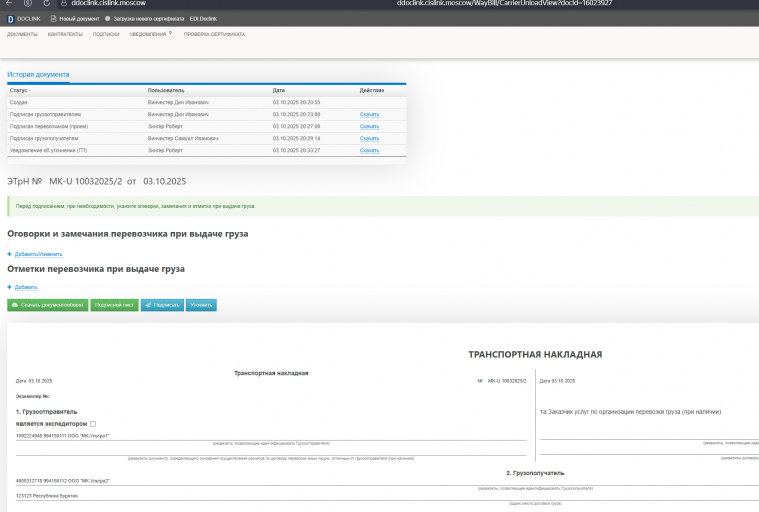This screenshot has height=512, width=759.
Task: Open the Новый документ bookmark
Action: (x=75, y=19)
